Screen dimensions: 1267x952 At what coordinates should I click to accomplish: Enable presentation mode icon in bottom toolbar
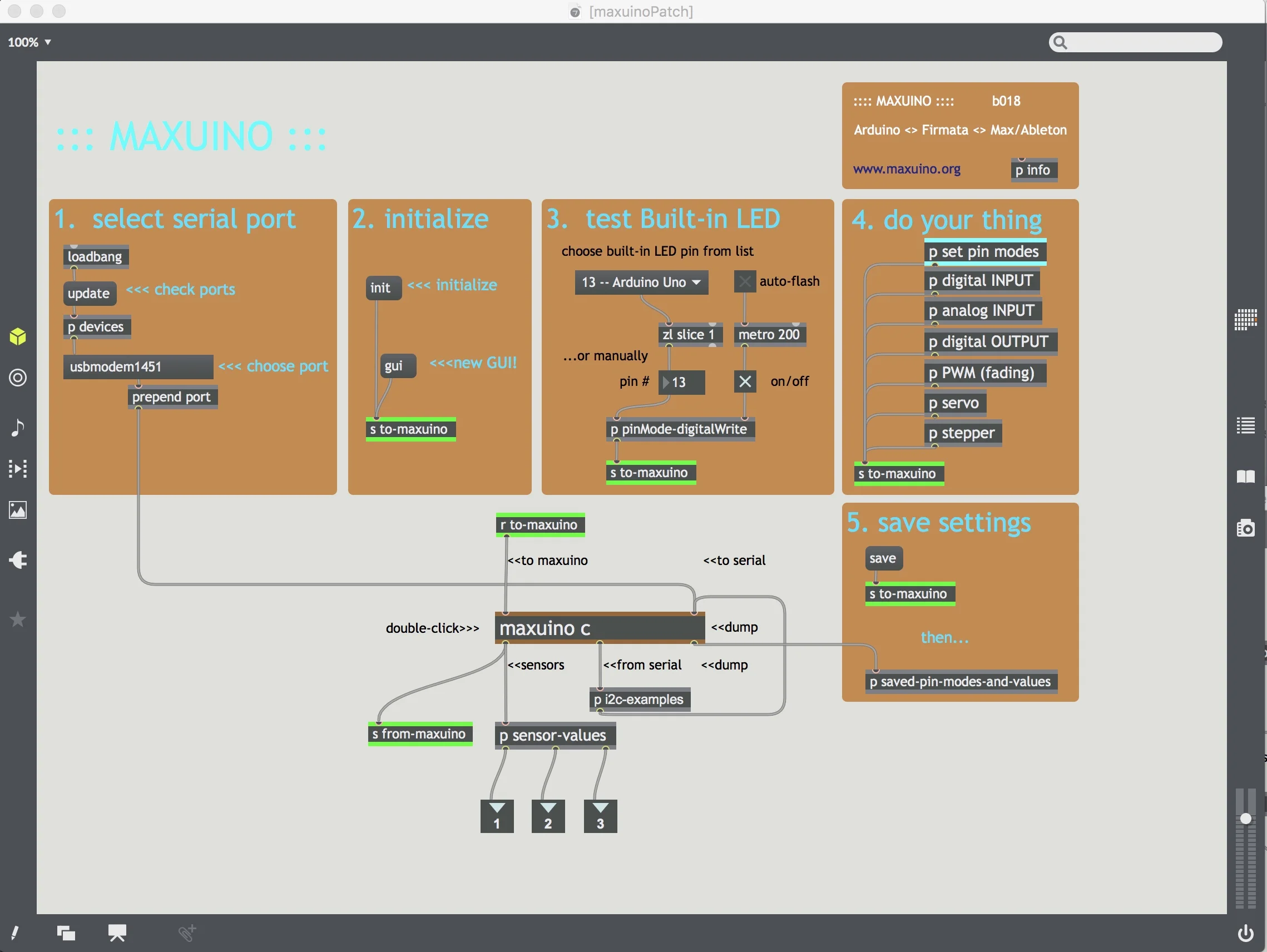117,933
